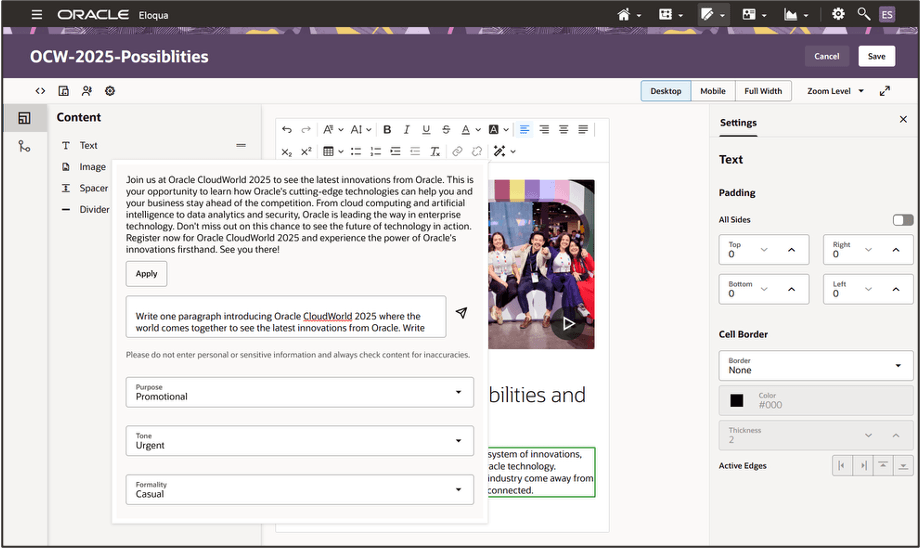This screenshot has height=548, width=920.
Task: Click the Save button
Action: tap(876, 56)
